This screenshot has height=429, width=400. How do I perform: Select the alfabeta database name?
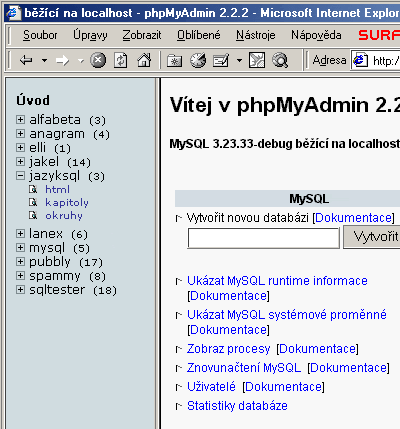tap(55, 119)
